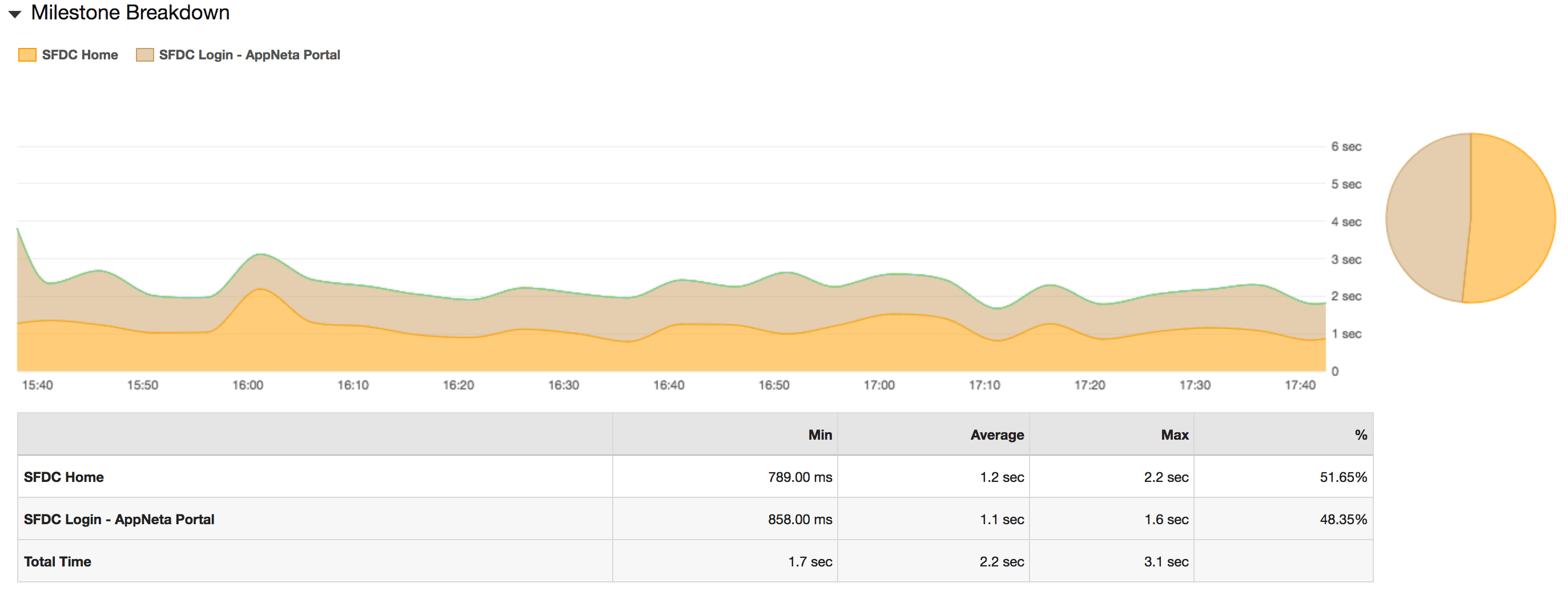The image size is (1568, 599).
Task: Select the SFDC Home table row
Action: coord(63,477)
